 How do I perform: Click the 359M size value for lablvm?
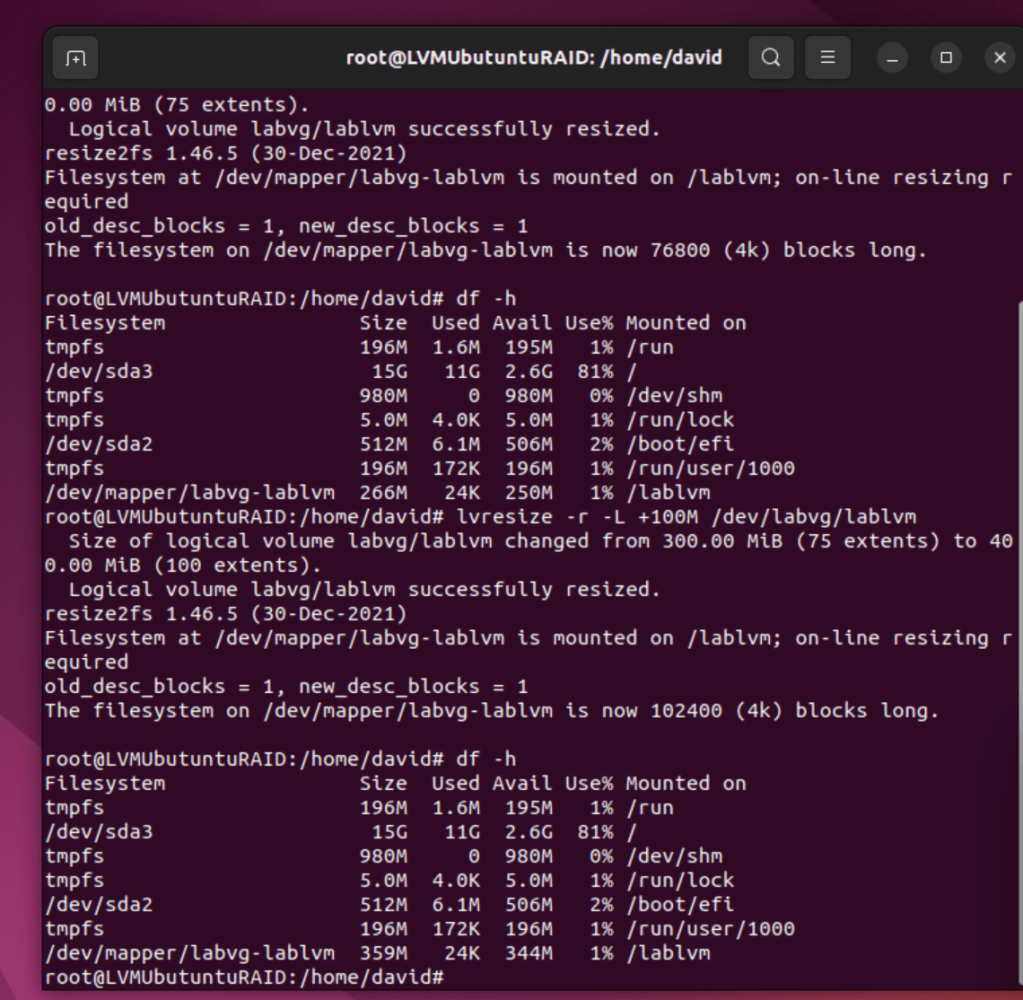point(383,953)
